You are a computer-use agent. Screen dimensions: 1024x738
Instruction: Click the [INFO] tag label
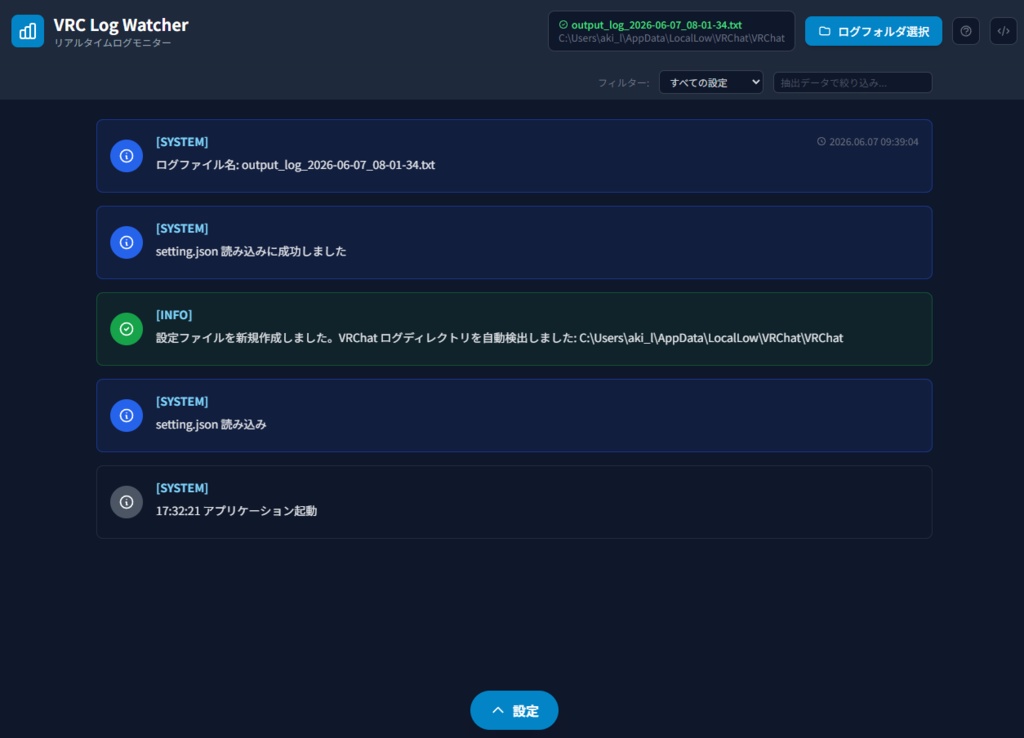[x=174, y=315]
